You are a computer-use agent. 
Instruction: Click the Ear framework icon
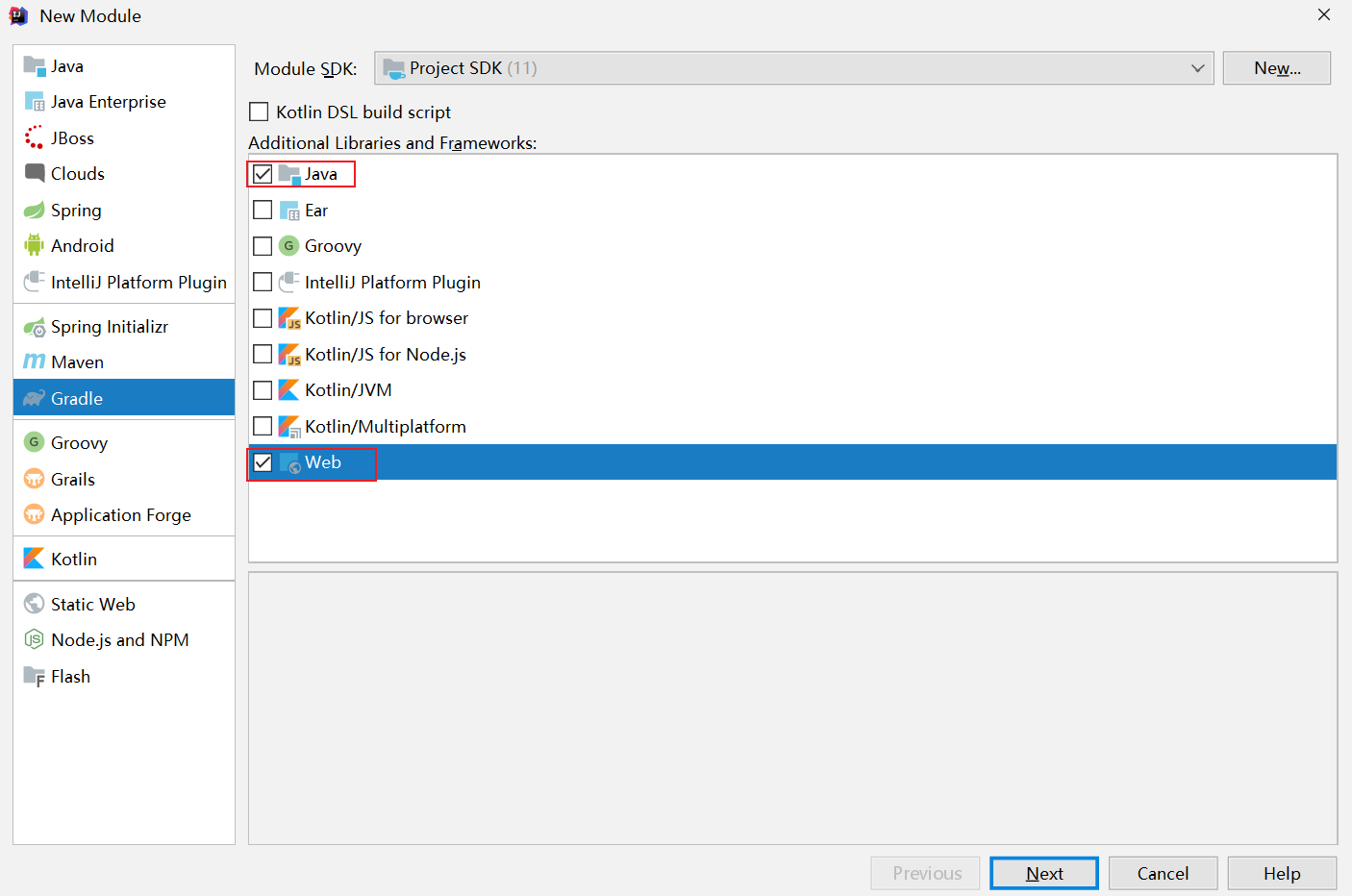tap(289, 211)
